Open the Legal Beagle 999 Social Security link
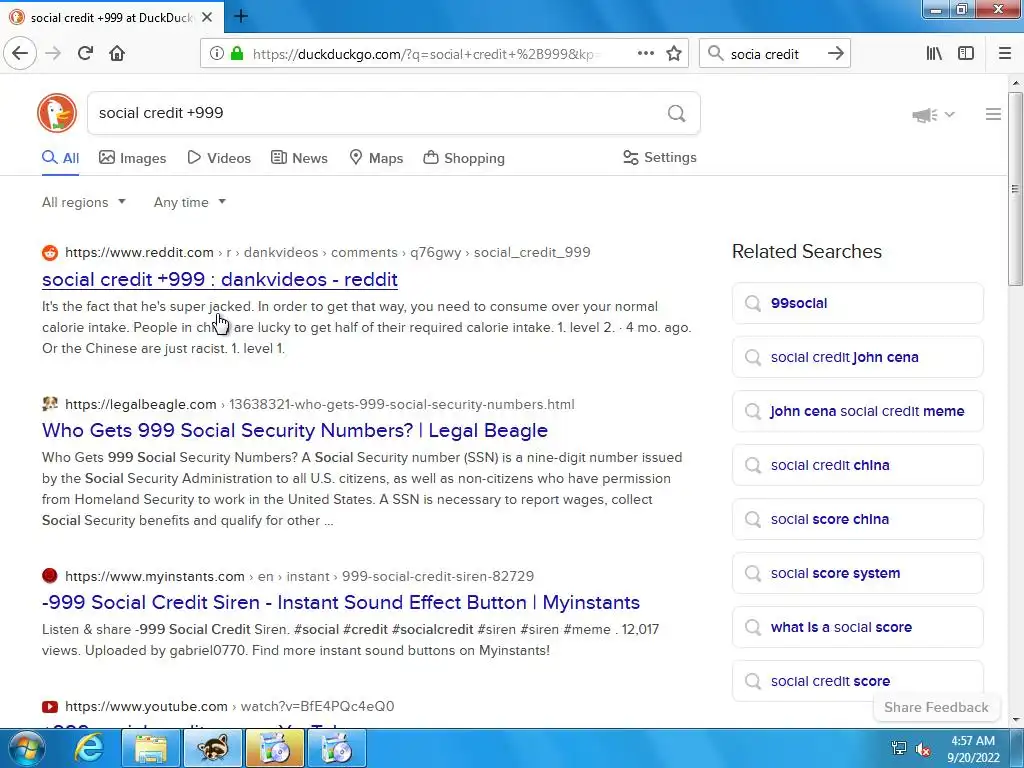 (295, 430)
